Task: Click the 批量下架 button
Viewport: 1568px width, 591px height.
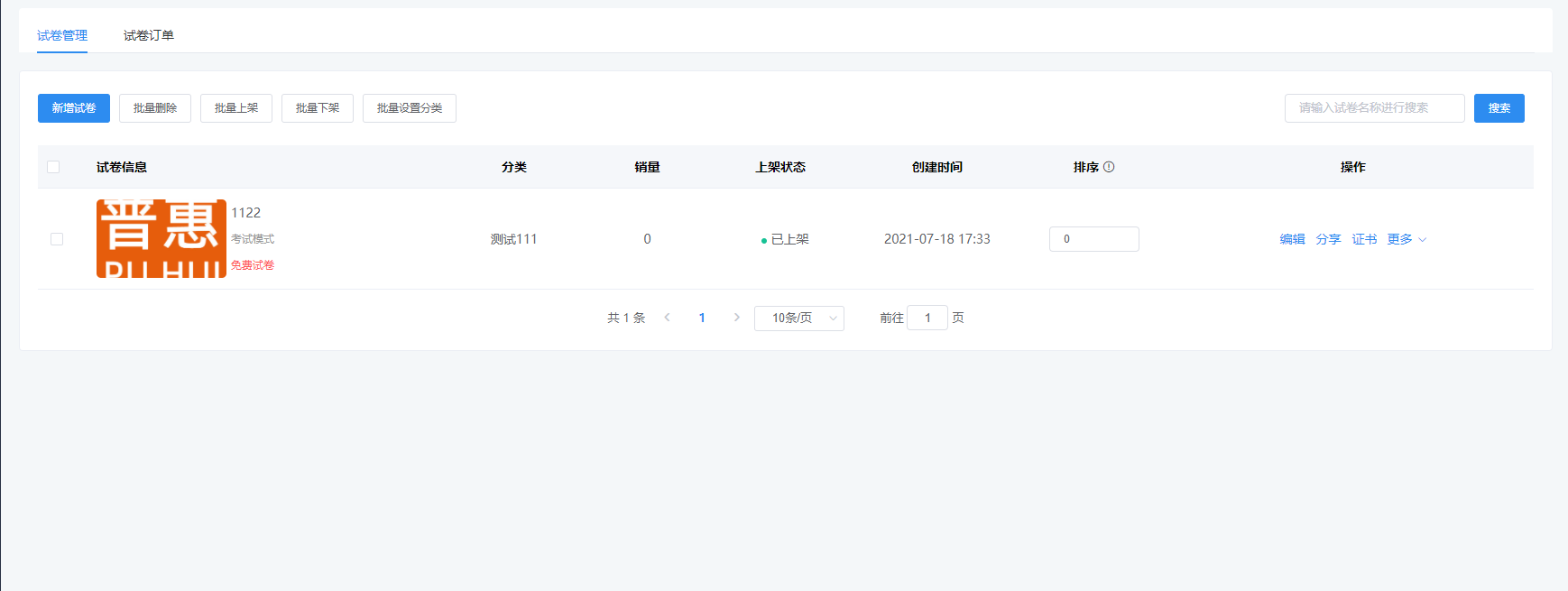Action: click(x=318, y=108)
